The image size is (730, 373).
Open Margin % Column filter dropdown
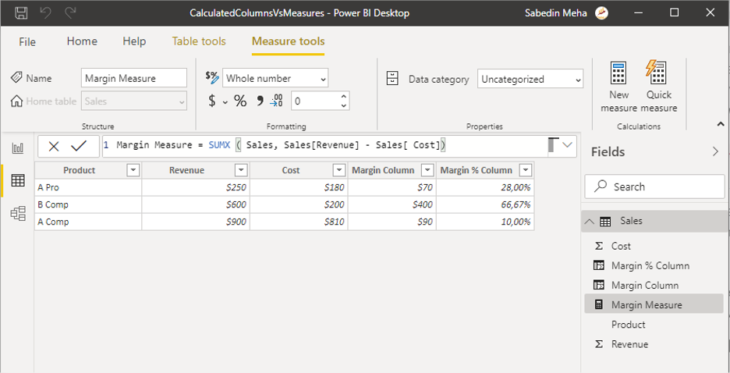[525, 170]
